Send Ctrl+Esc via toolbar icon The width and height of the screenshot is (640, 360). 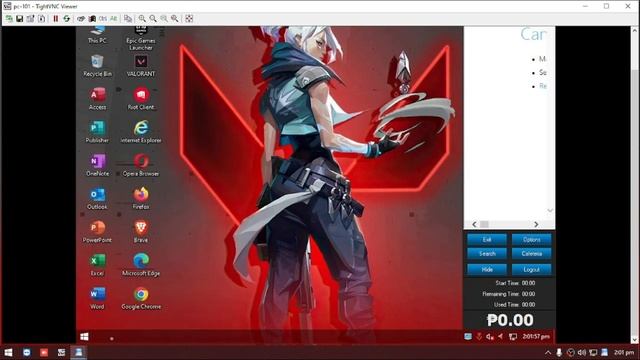(x=92, y=19)
